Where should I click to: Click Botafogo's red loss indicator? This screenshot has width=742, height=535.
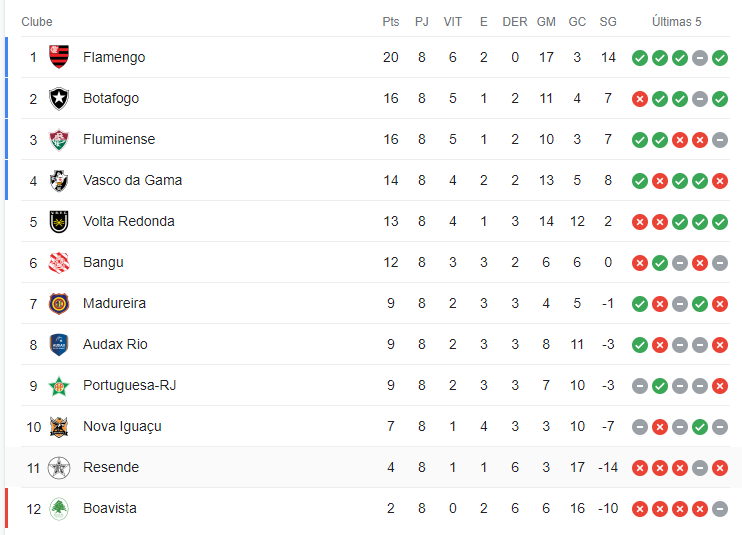640,99
